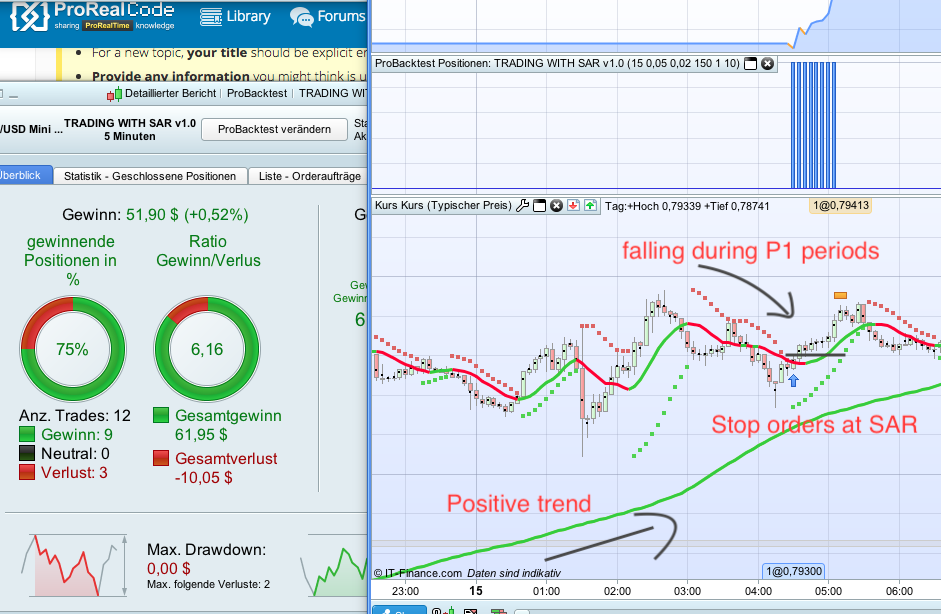Viewport: 941px width, 614px height.
Task: Close the ProBacktest Positionen panel
Action: pos(768,64)
